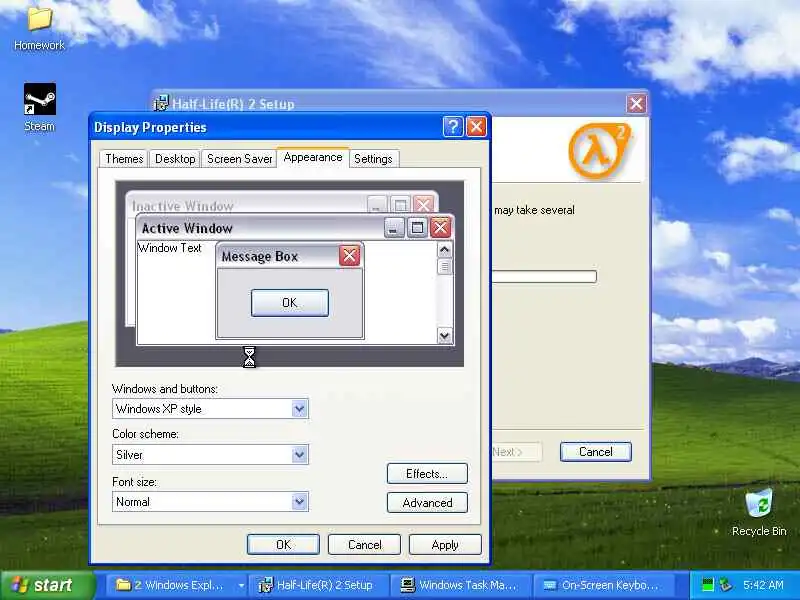800x600 pixels.
Task: Click the 'Windows and buttons:' label
Action: click(165, 389)
